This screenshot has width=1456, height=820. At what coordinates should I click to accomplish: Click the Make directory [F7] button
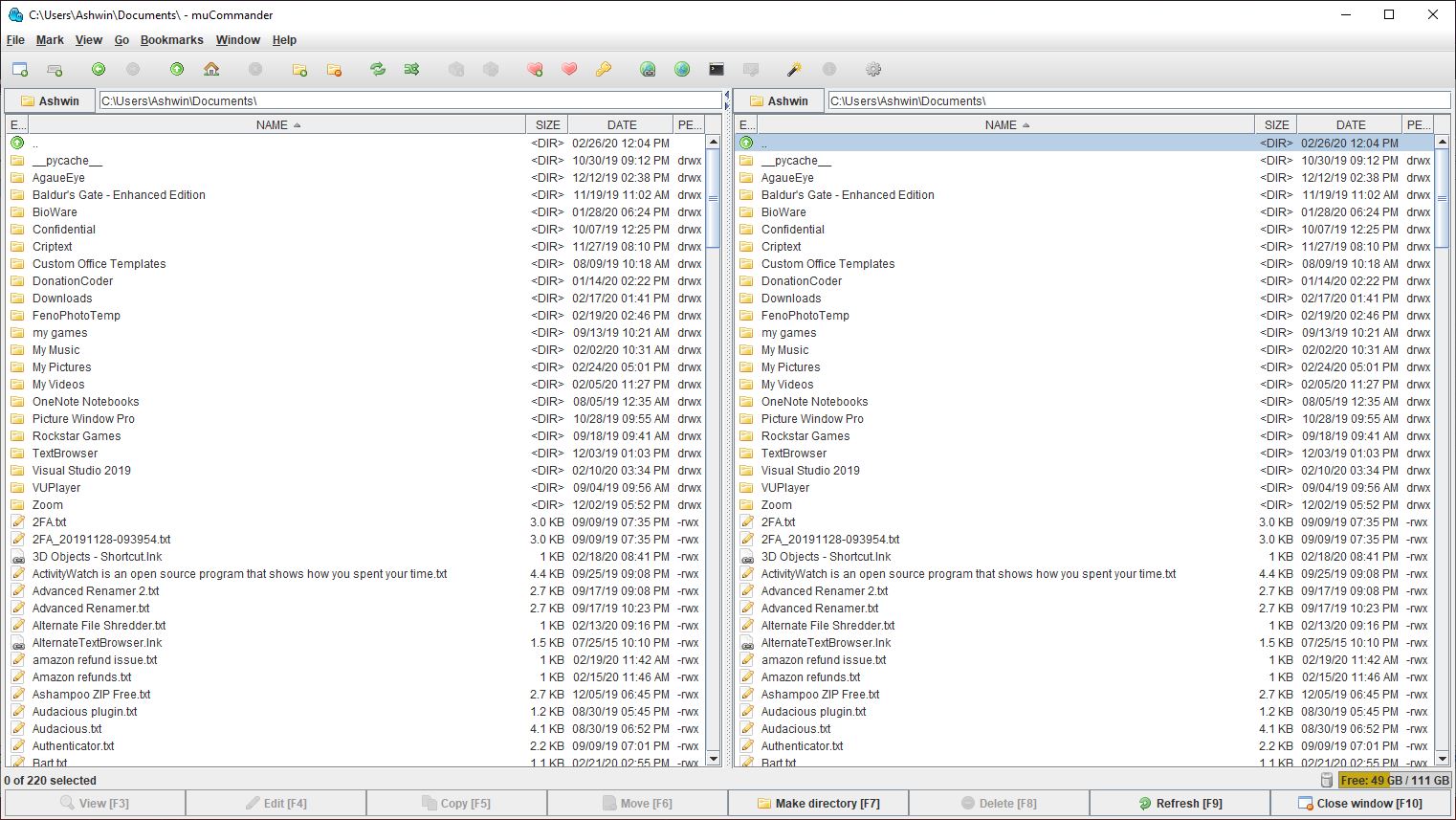click(x=818, y=804)
